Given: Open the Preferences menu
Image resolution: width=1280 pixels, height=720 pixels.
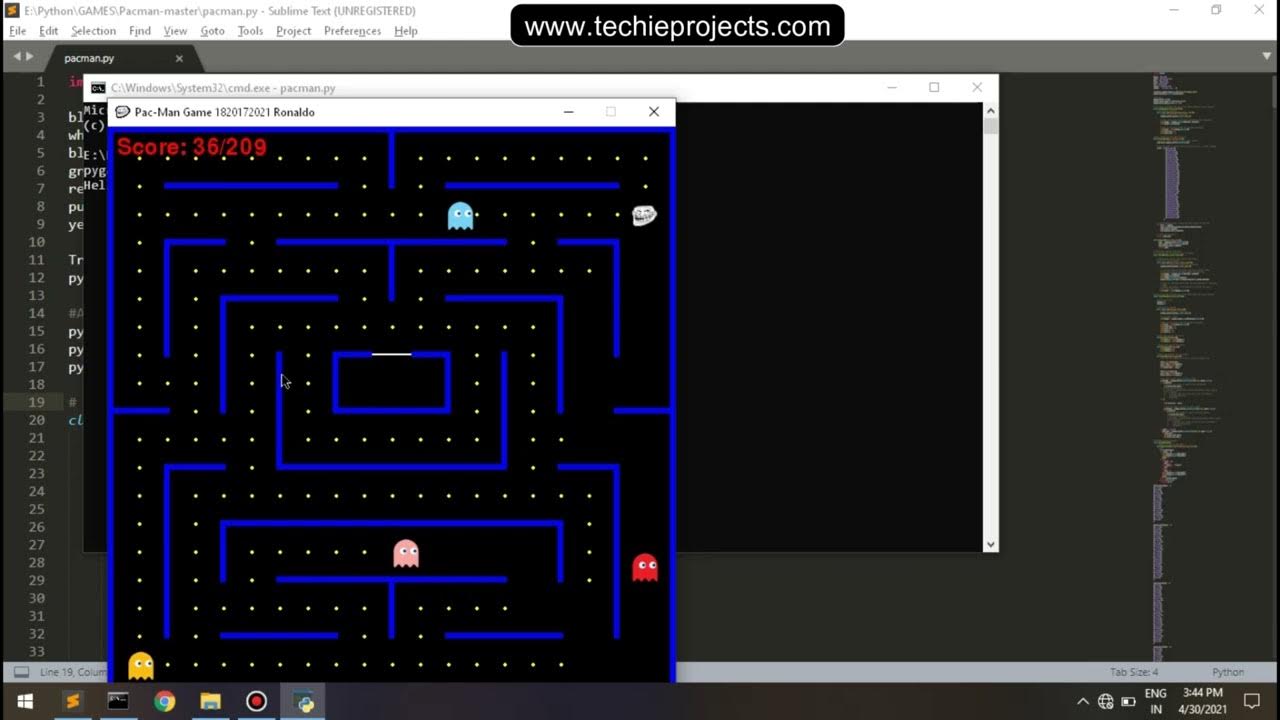Looking at the screenshot, I should (x=352, y=31).
